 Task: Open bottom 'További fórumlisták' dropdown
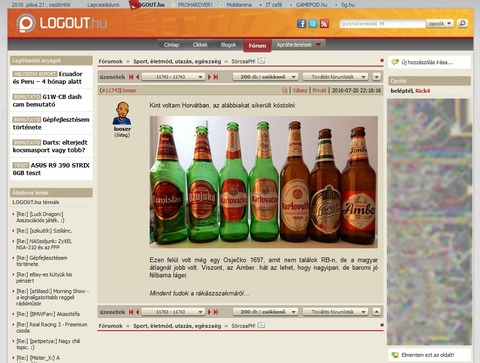[x=335, y=312]
